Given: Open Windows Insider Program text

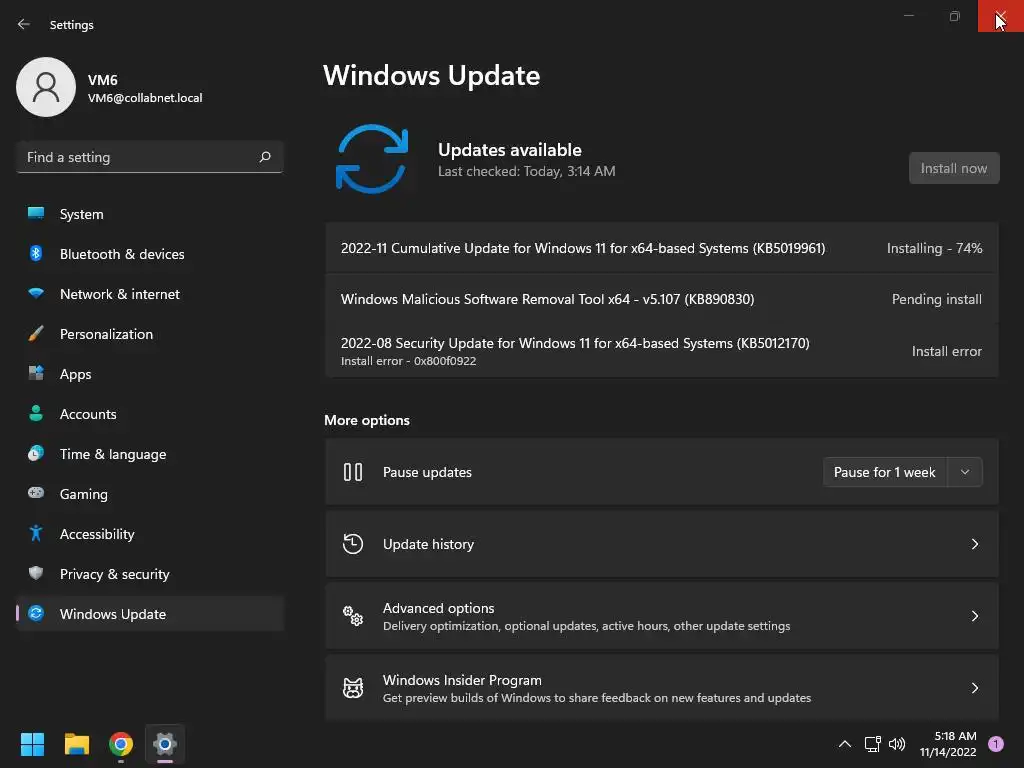Looking at the screenshot, I should click(x=462, y=680).
